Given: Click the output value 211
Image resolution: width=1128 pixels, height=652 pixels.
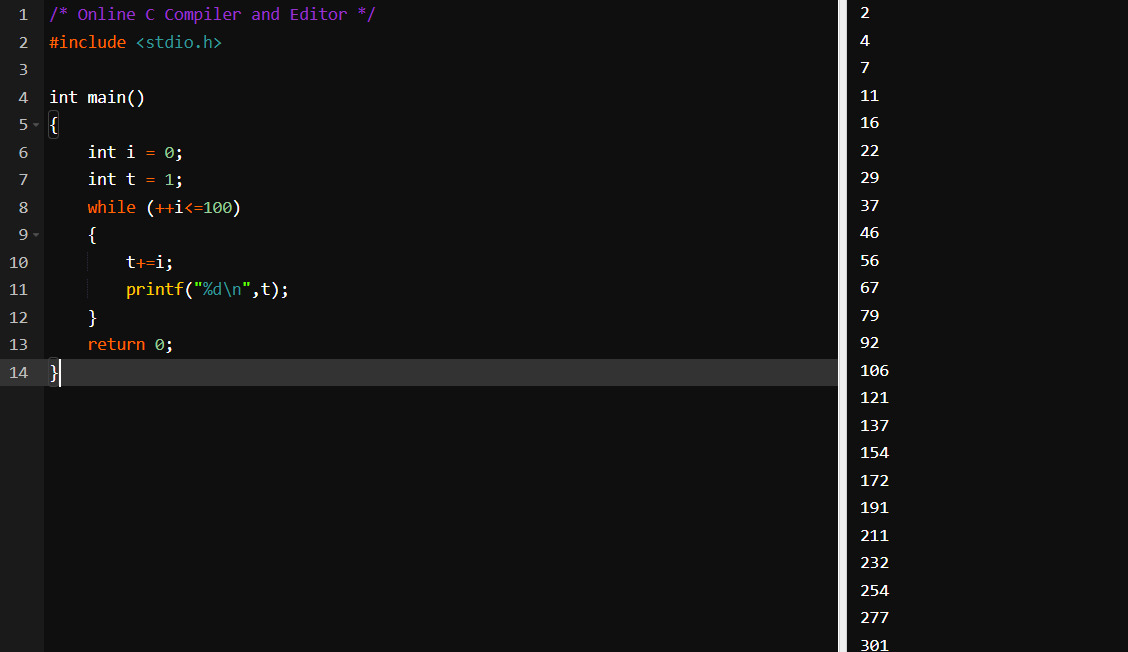Looking at the screenshot, I should click(874, 536).
